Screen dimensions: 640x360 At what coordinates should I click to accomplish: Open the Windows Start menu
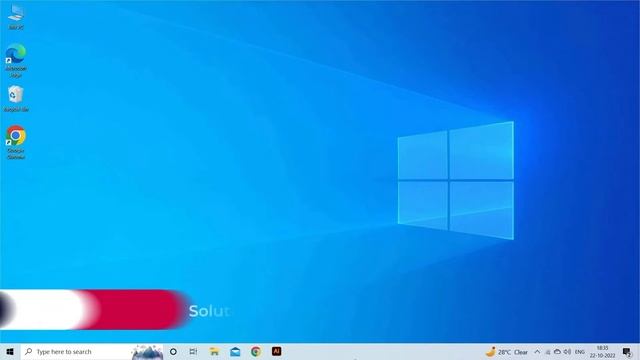pyautogui.click(x=10, y=351)
